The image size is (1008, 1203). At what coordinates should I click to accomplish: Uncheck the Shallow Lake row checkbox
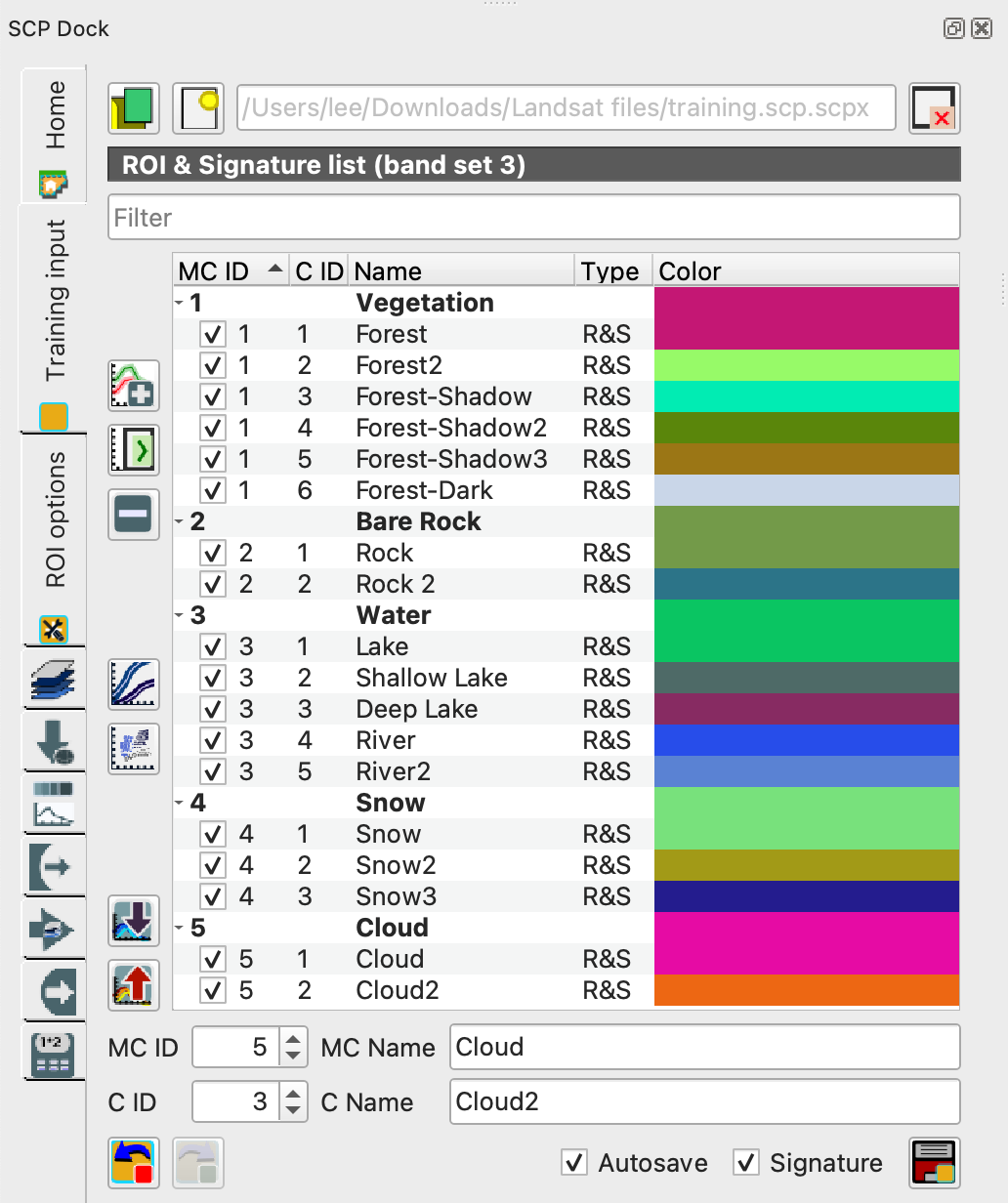click(x=213, y=678)
